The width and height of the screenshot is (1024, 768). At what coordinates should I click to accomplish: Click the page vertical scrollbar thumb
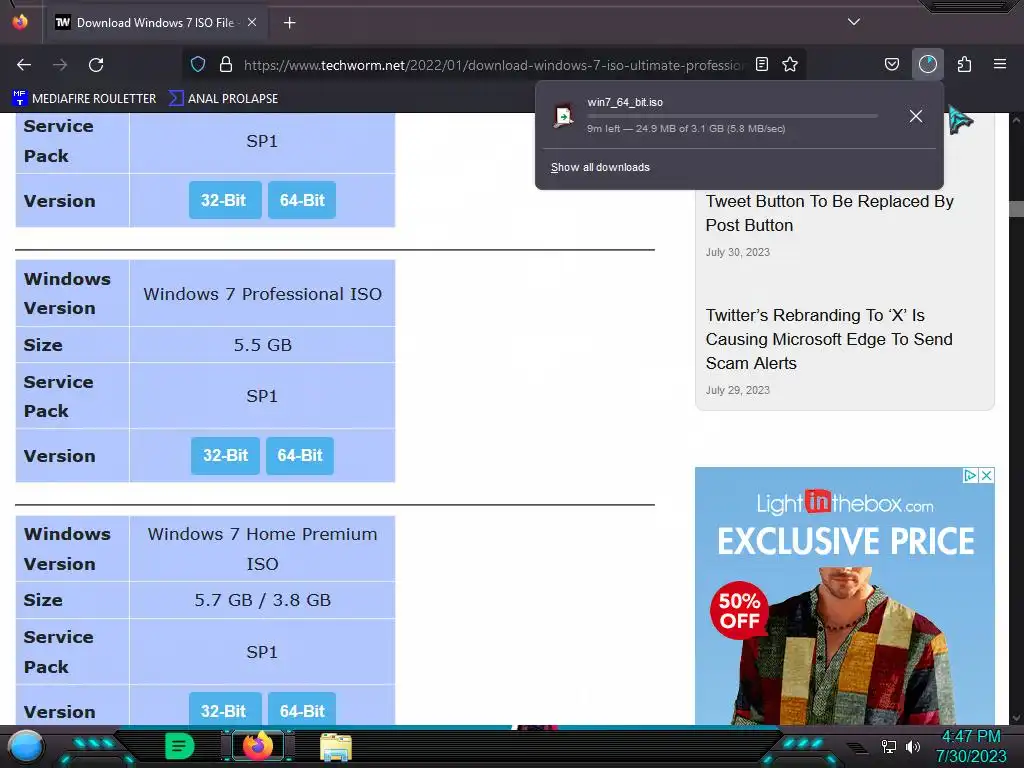[1016, 209]
